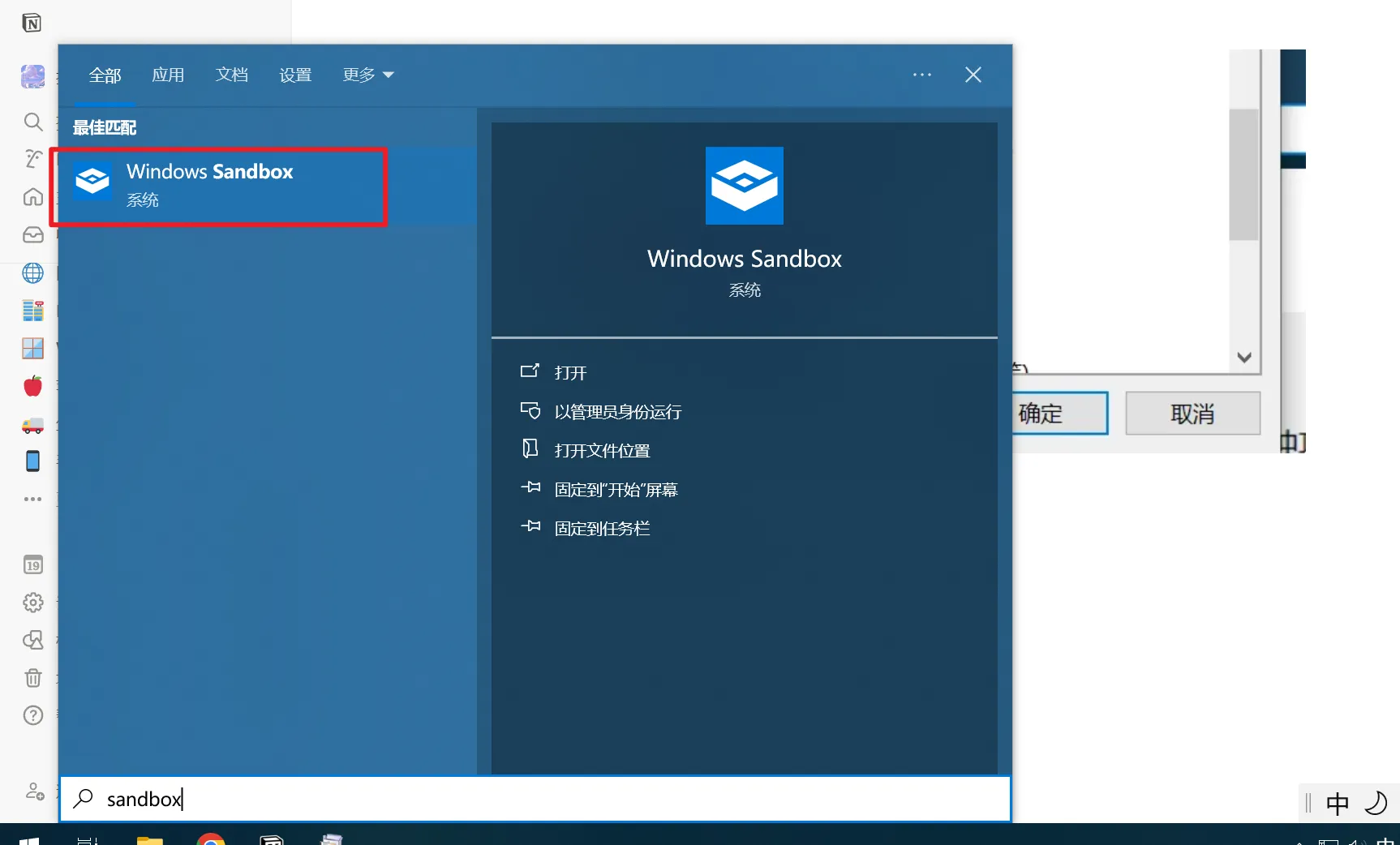This screenshot has width=1400, height=845.
Task: Expand the 更多 search filter dropdown
Action: 367,75
